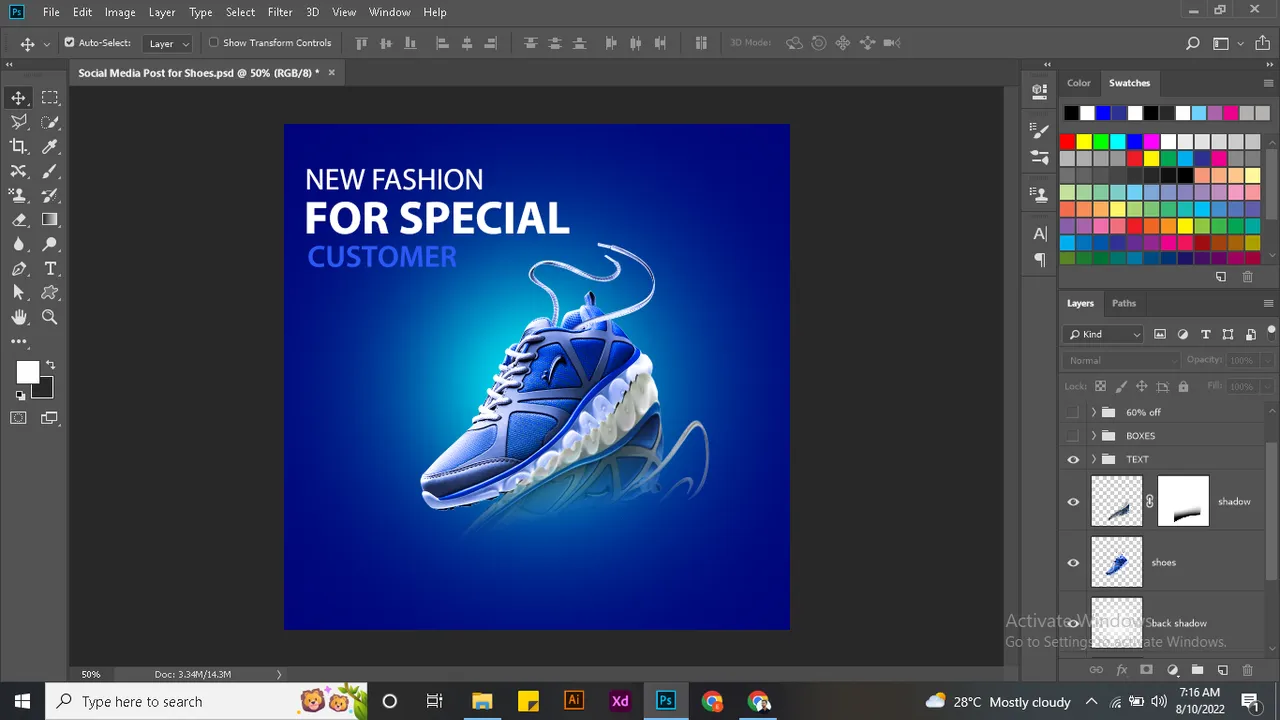Viewport: 1280px width, 720px height.
Task: Select the Gradient tool
Action: [x=50, y=220]
